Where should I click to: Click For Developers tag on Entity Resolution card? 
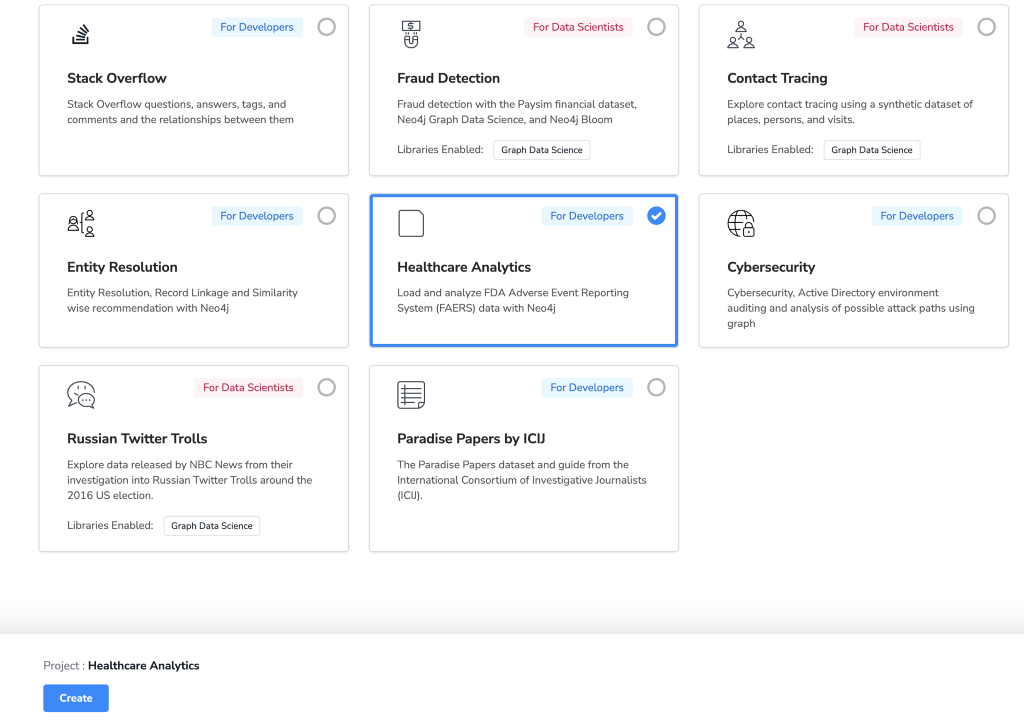tap(257, 216)
